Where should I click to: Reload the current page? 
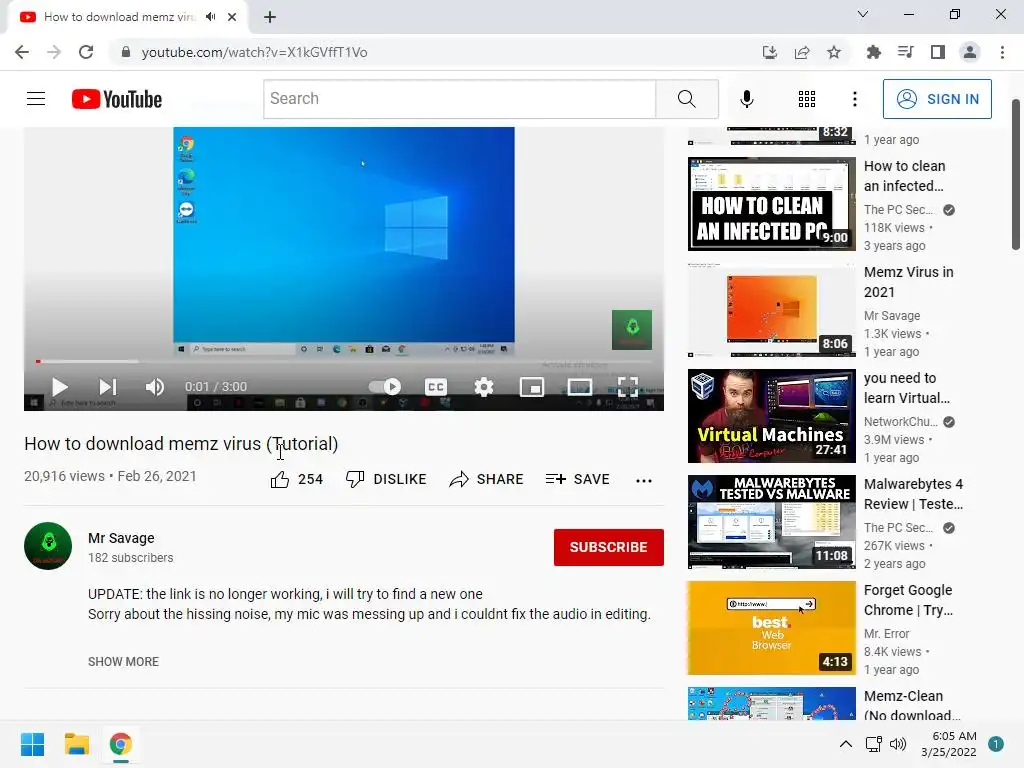point(86,52)
